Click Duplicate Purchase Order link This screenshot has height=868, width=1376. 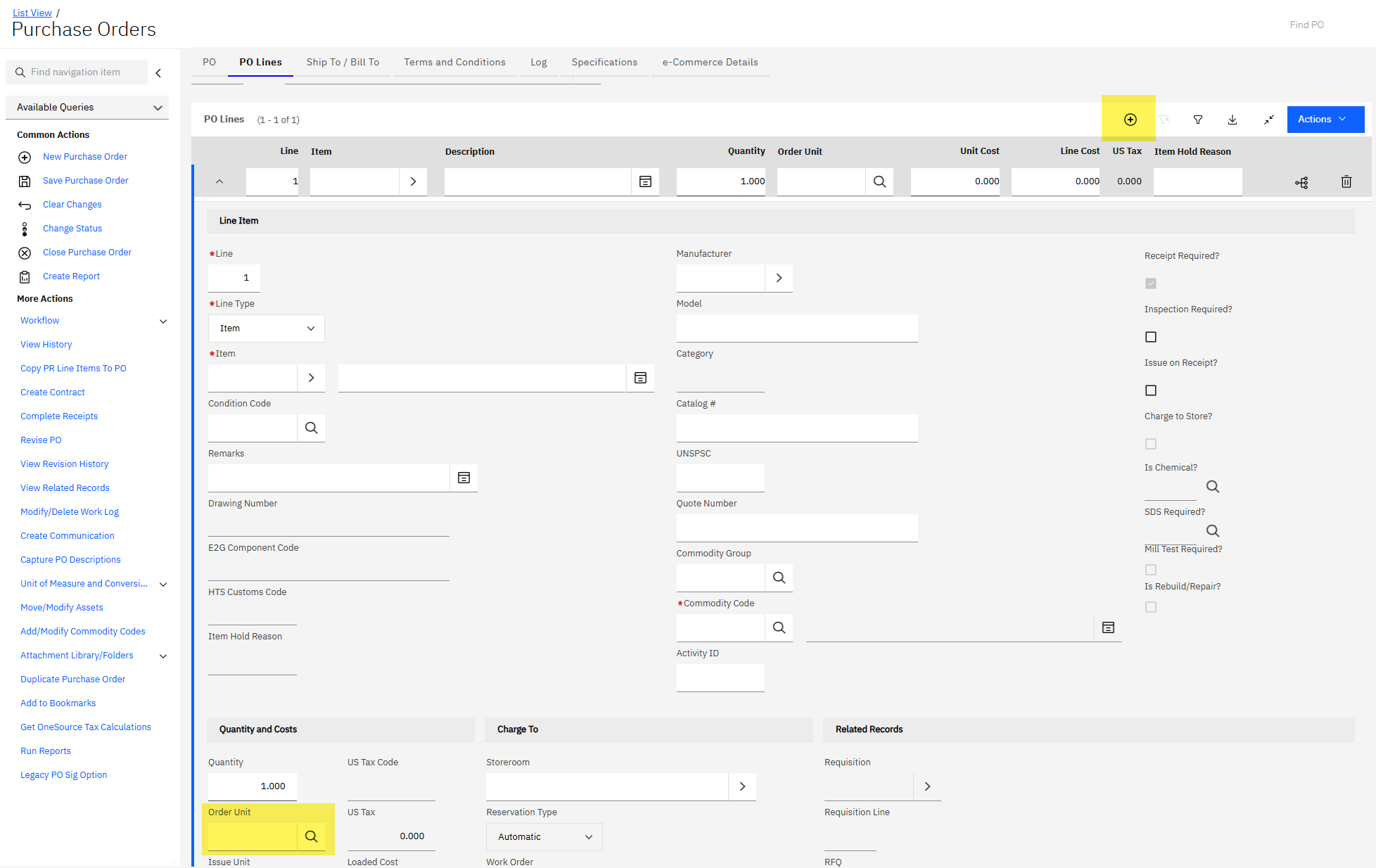[x=72, y=679]
